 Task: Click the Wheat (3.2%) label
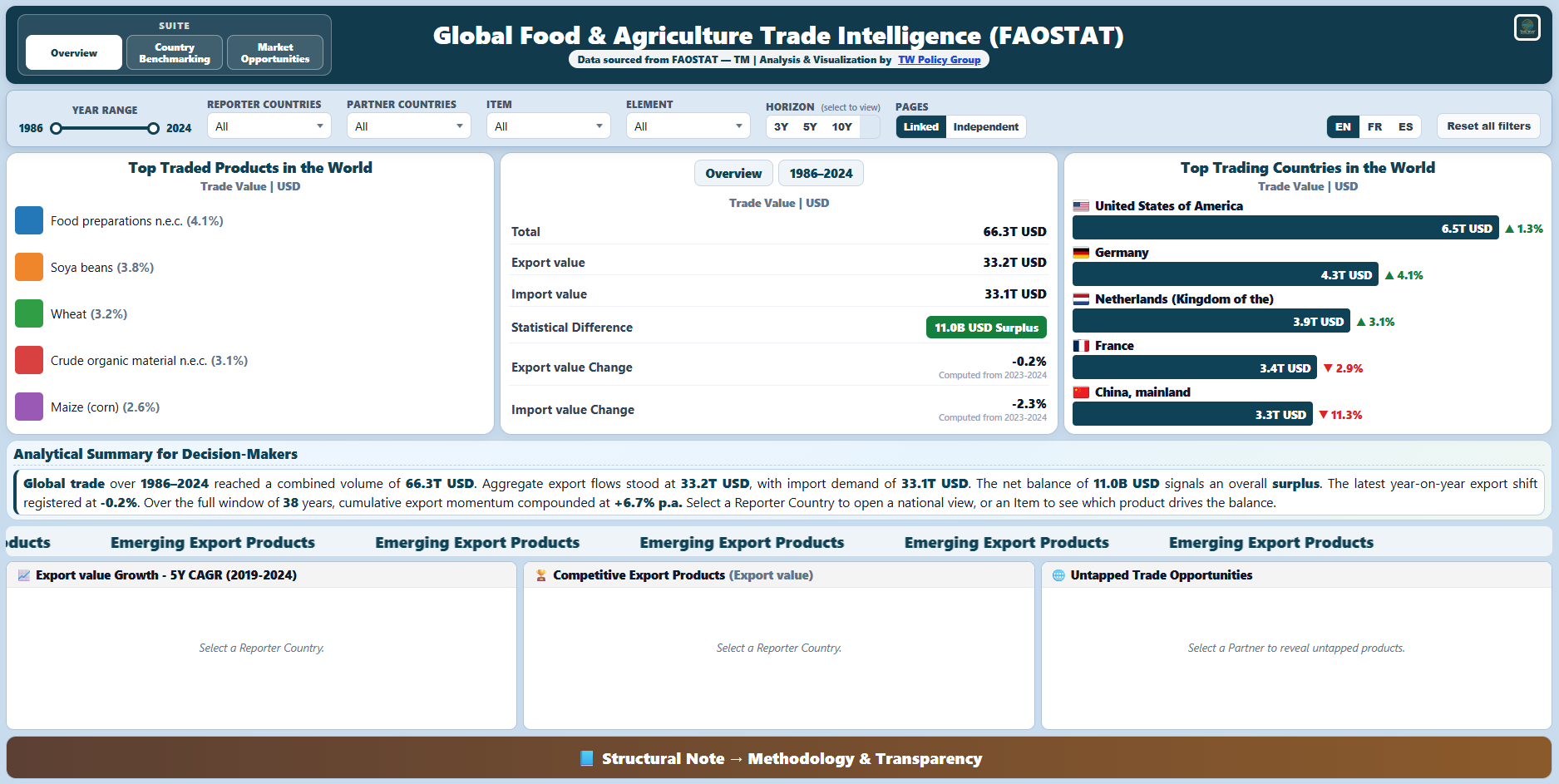[89, 314]
